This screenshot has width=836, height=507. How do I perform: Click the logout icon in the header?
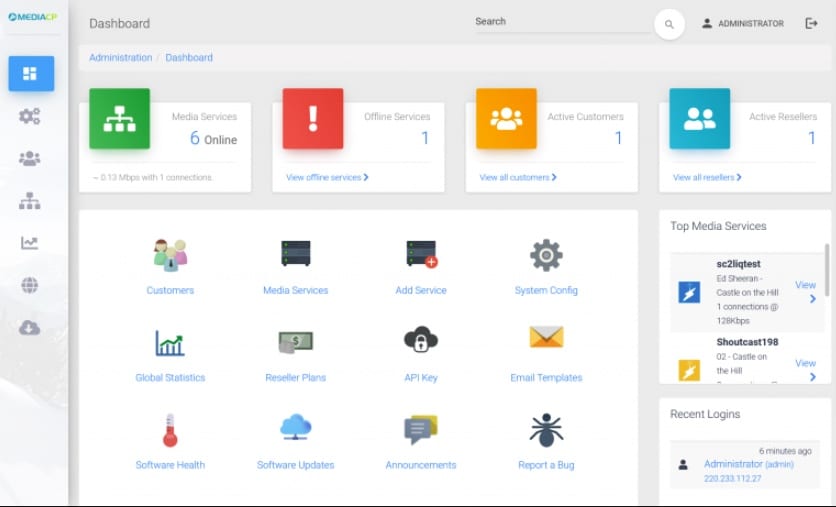point(811,23)
